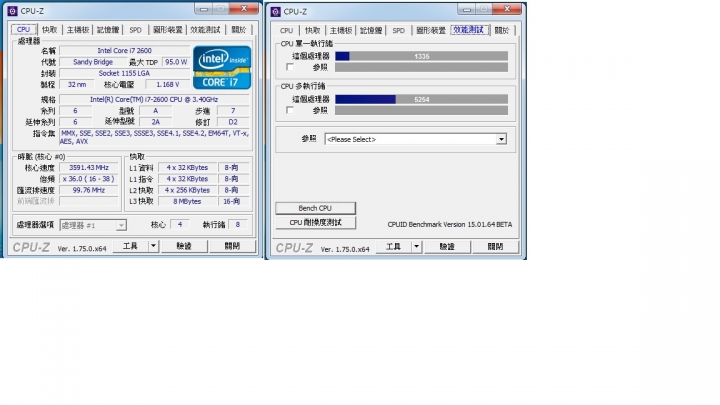This screenshot has width=720, height=405.
Task: Click multi thread score bar showing 5254
Action: [422, 99]
